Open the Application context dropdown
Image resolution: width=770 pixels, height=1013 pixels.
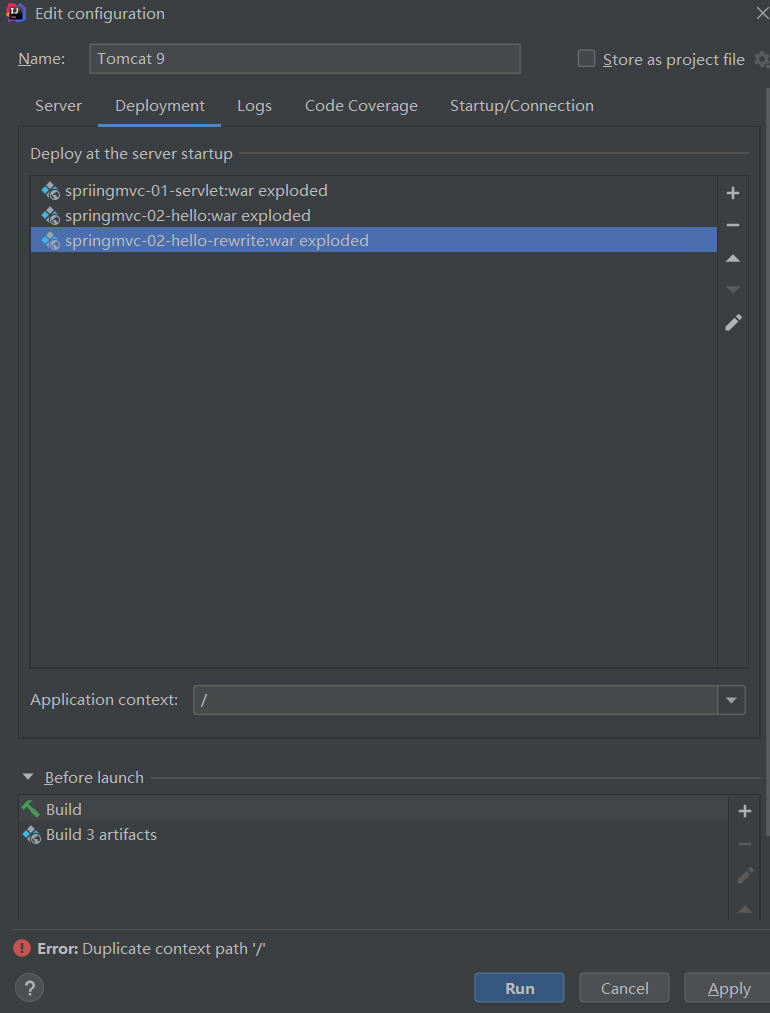731,700
